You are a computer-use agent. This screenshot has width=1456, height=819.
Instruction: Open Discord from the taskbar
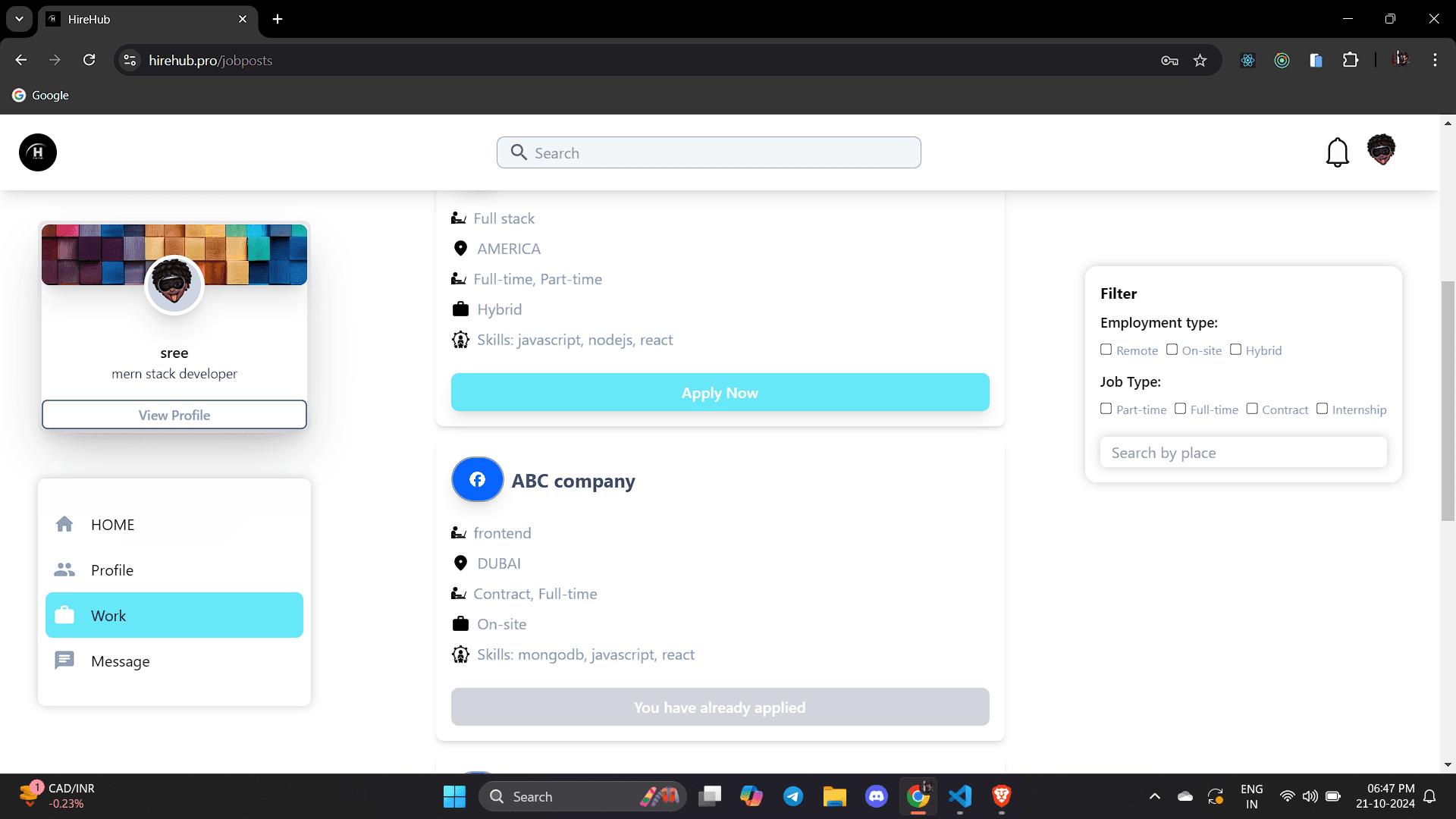877,796
